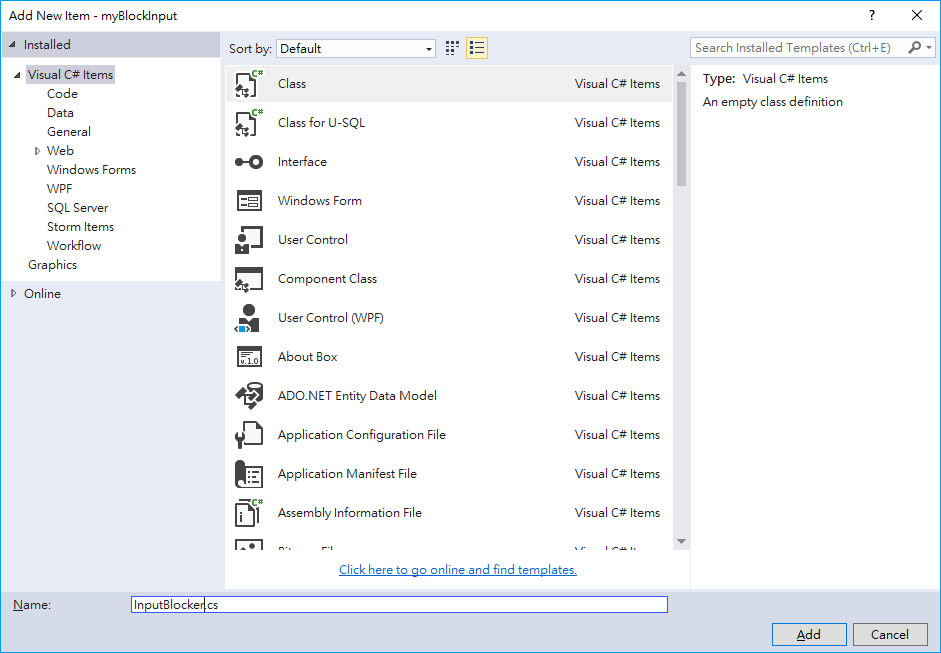Viewport: 941px width, 653px height.
Task: Select the WPF category
Action: (59, 189)
